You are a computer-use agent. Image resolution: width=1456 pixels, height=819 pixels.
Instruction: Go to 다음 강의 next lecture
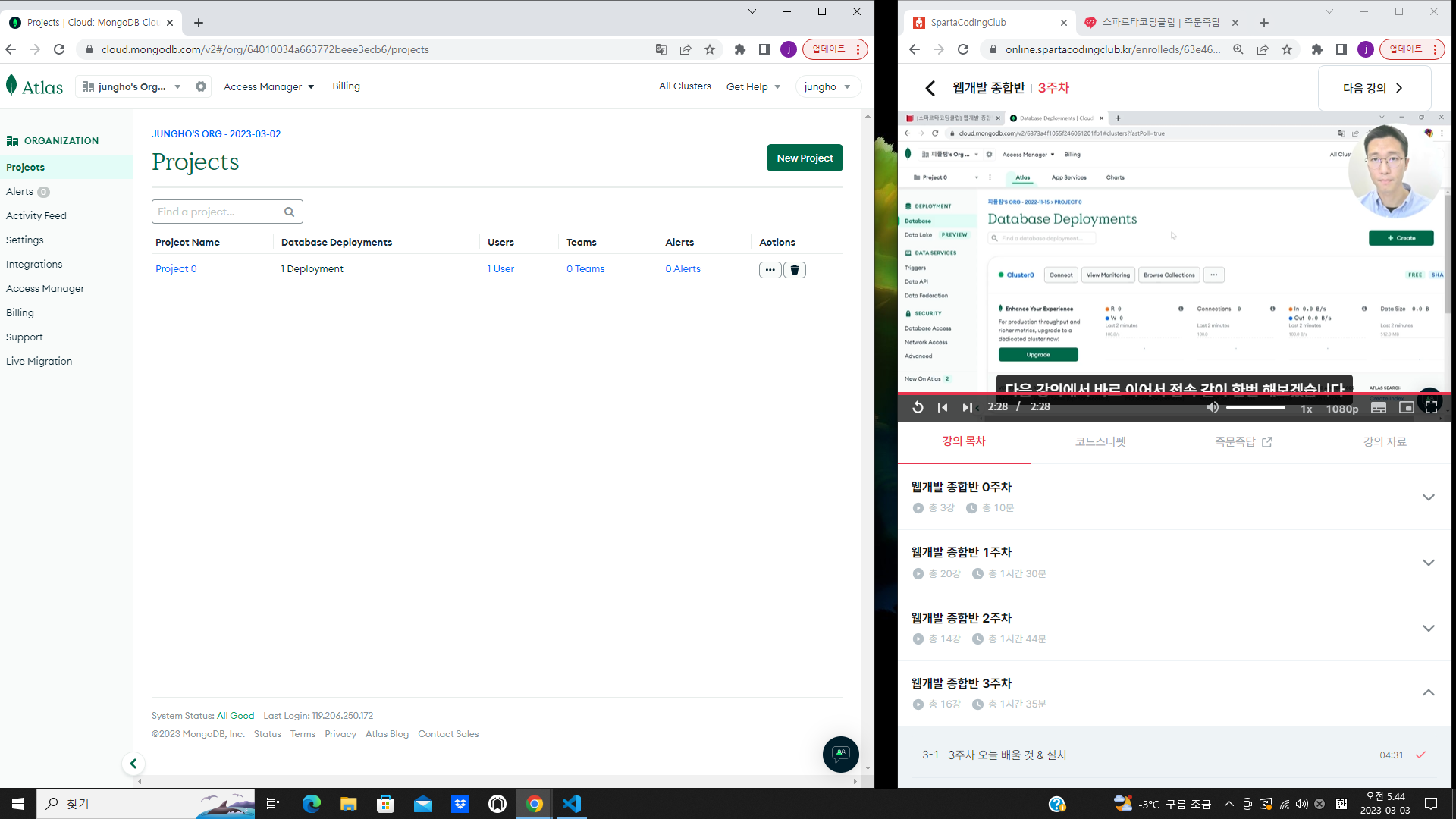click(1374, 88)
